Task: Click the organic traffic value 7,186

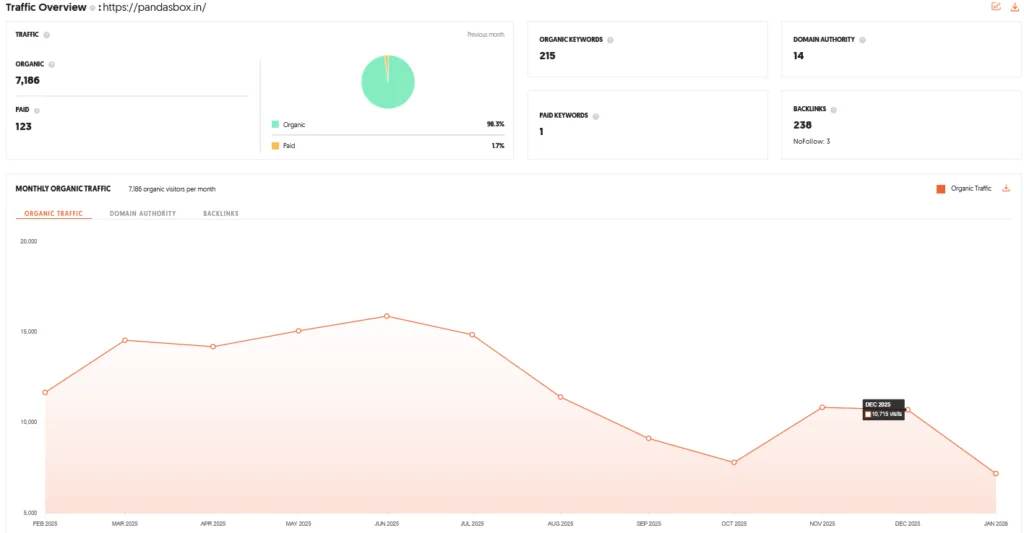Action: pyautogui.click(x=27, y=80)
